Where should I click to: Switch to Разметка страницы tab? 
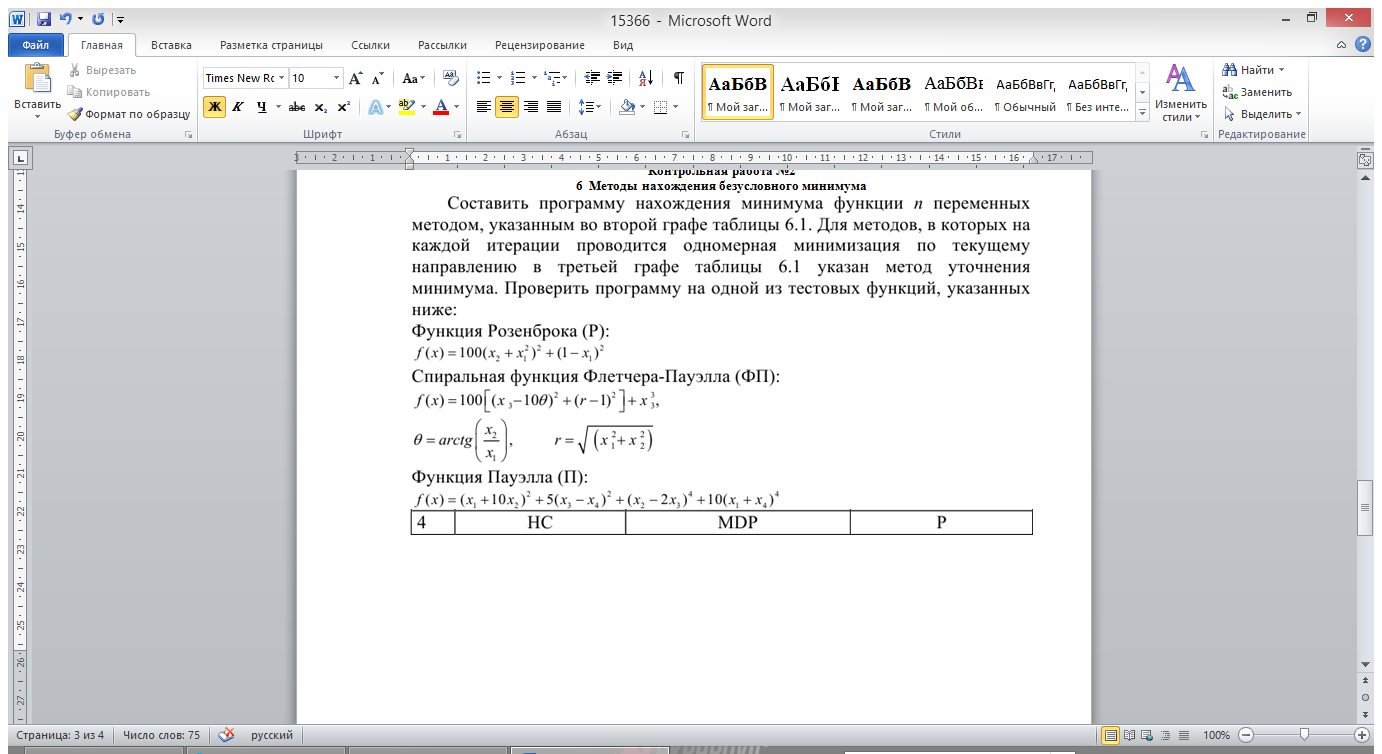tap(271, 45)
